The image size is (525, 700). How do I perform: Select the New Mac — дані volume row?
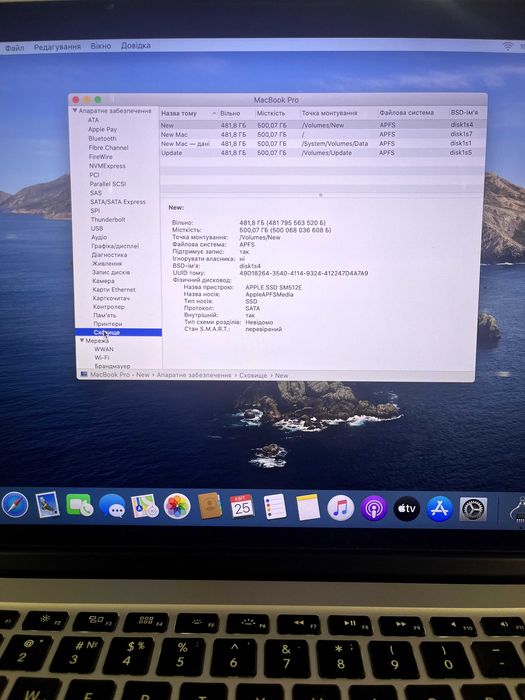click(x=321, y=143)
